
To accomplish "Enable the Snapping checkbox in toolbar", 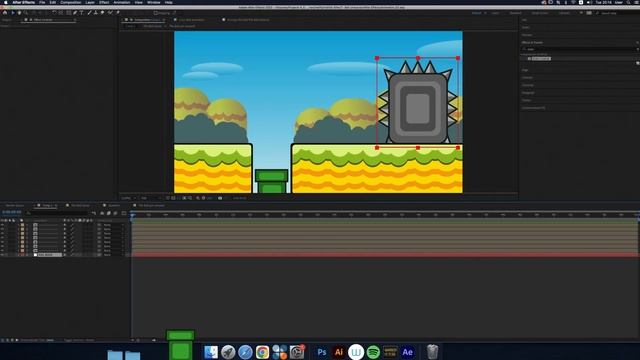I will click(x=156, y=13).
